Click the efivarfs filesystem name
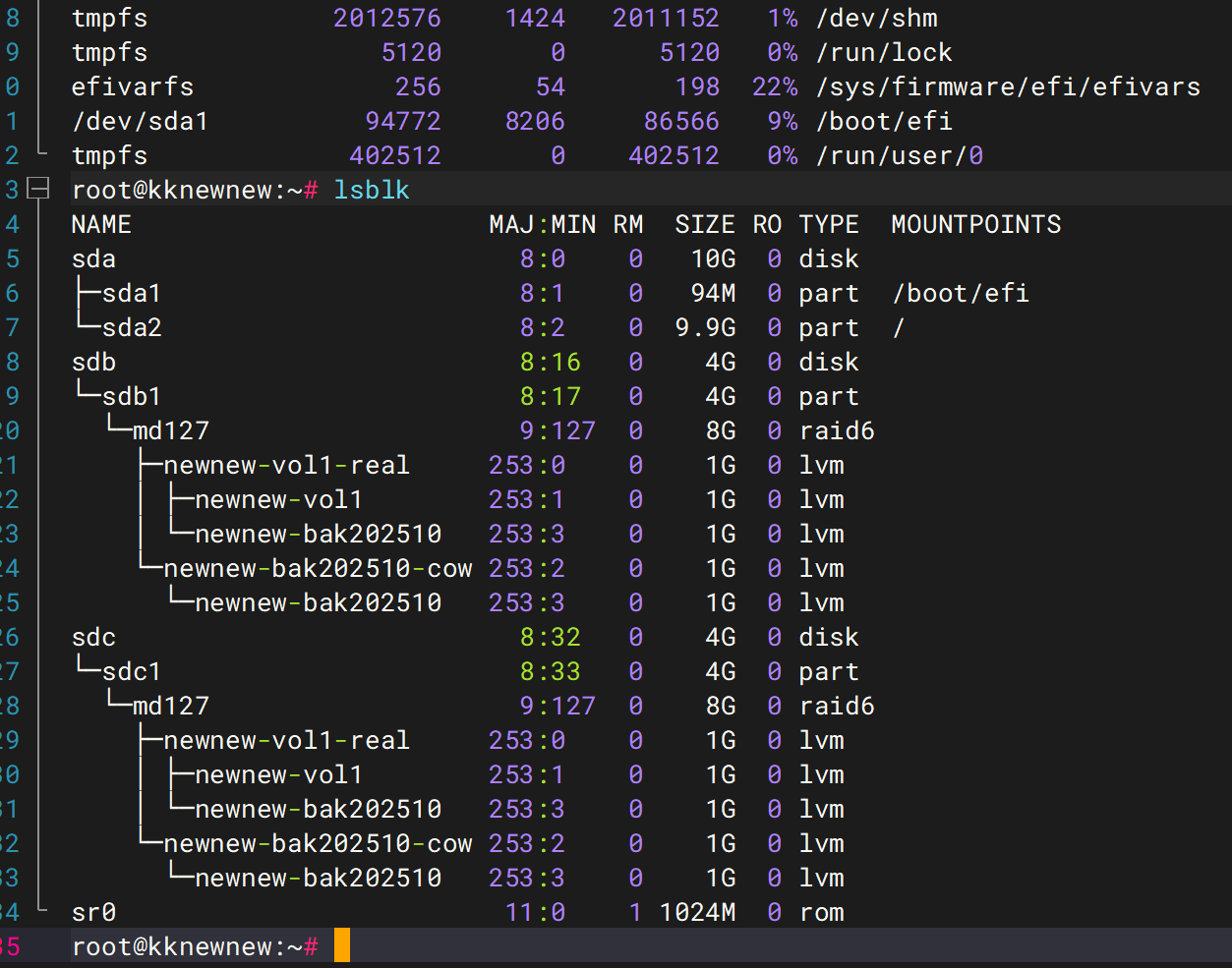 tap(133, 86)
